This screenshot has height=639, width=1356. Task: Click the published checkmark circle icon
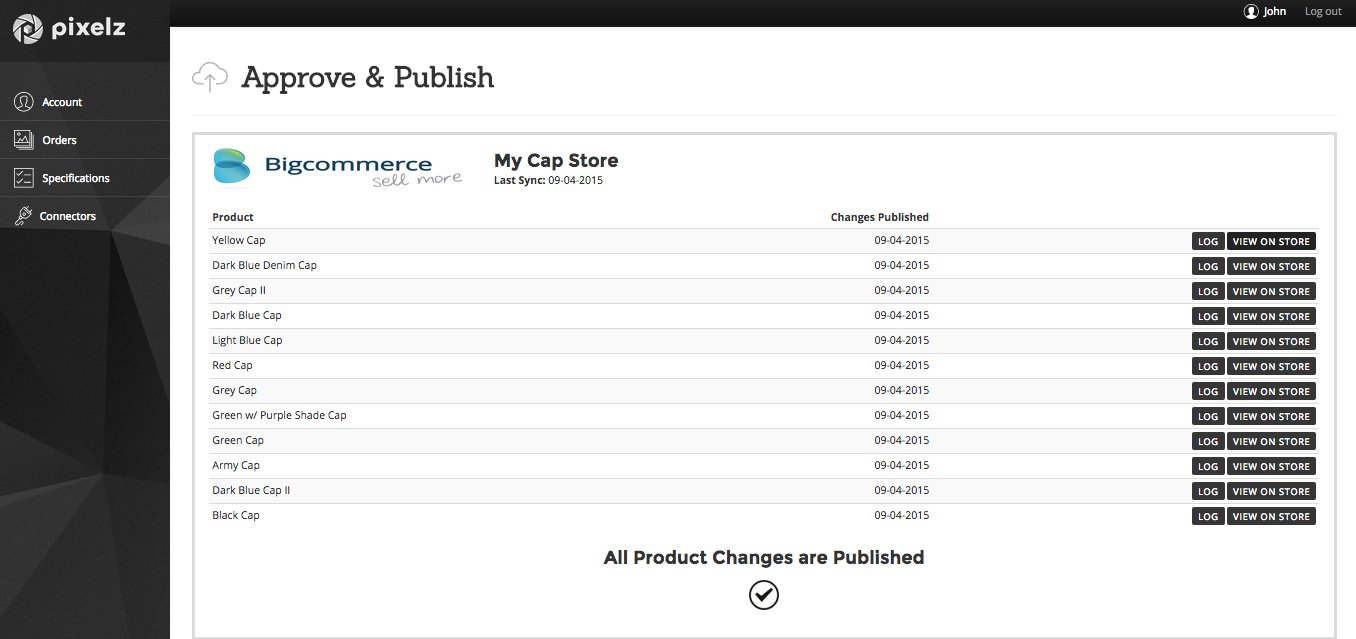(763, 595)
